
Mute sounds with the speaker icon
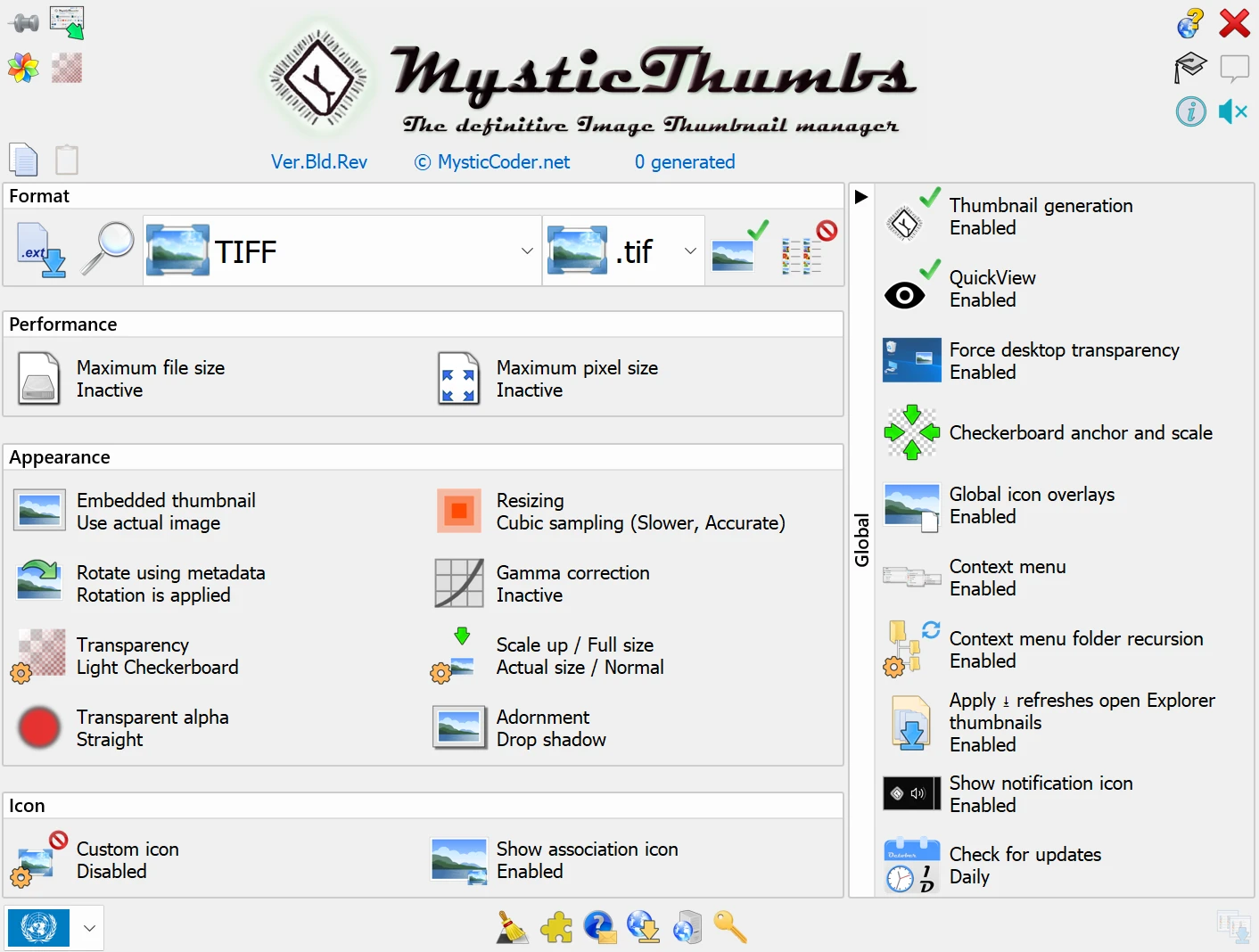(x=1234, y=111)
